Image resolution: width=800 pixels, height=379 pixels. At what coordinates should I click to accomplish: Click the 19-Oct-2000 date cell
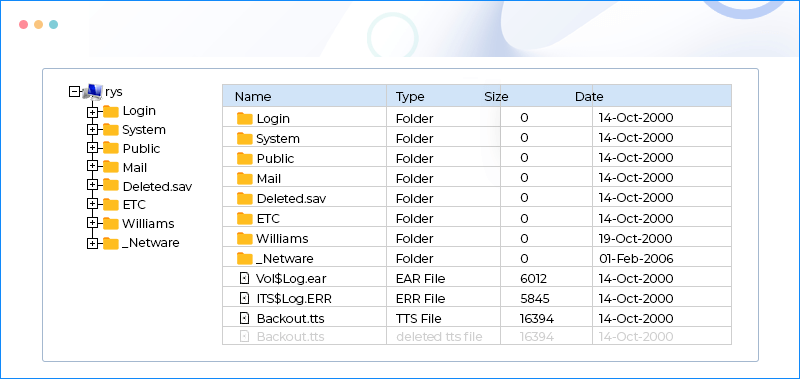point(636,239)
